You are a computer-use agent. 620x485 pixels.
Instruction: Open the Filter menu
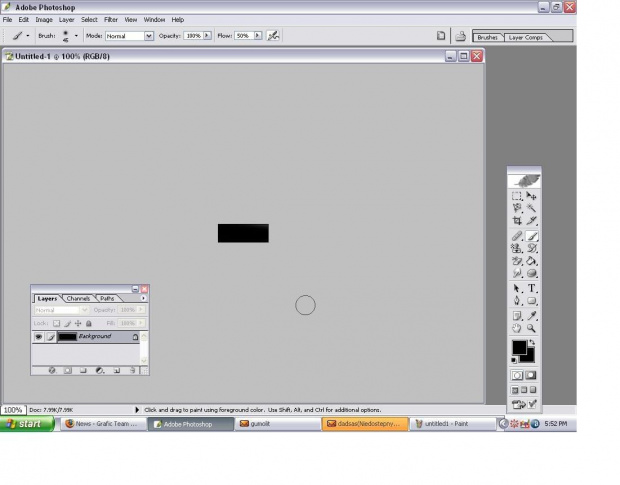111,20
